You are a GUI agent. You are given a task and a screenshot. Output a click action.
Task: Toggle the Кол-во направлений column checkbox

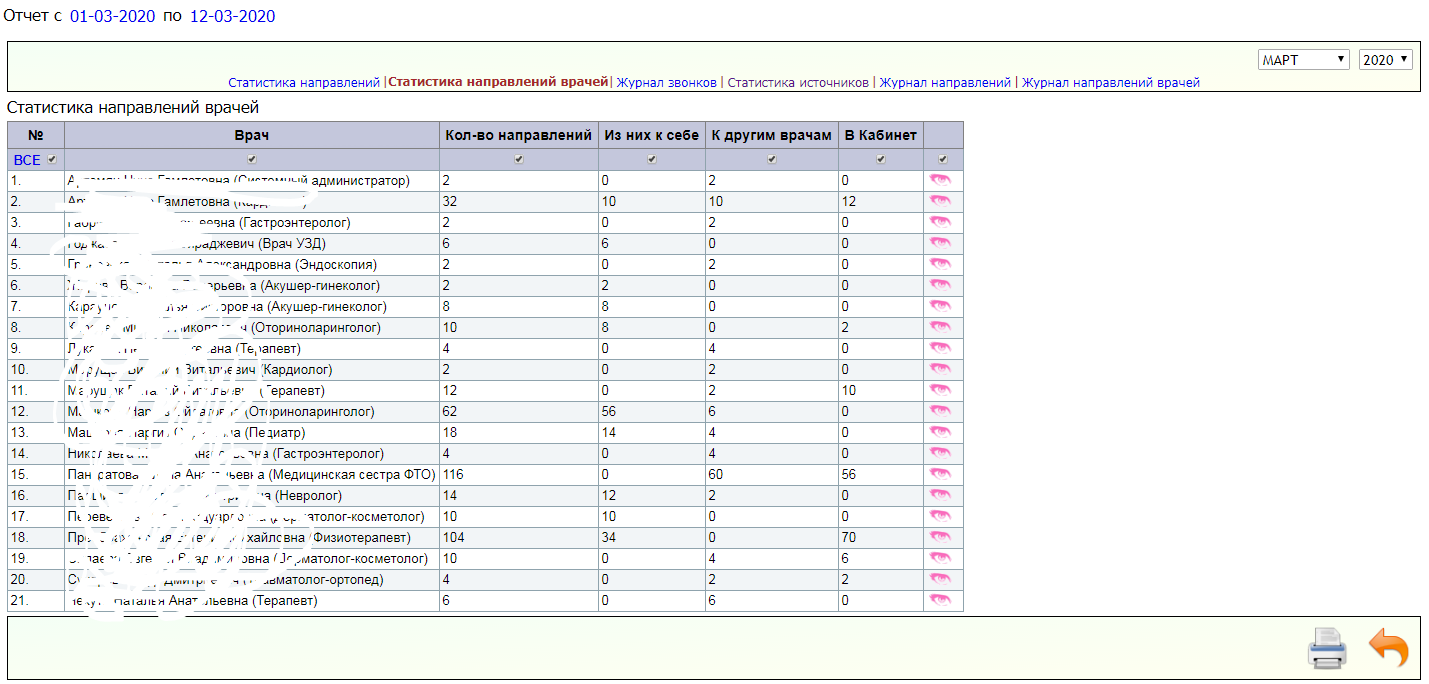[518, 160]
